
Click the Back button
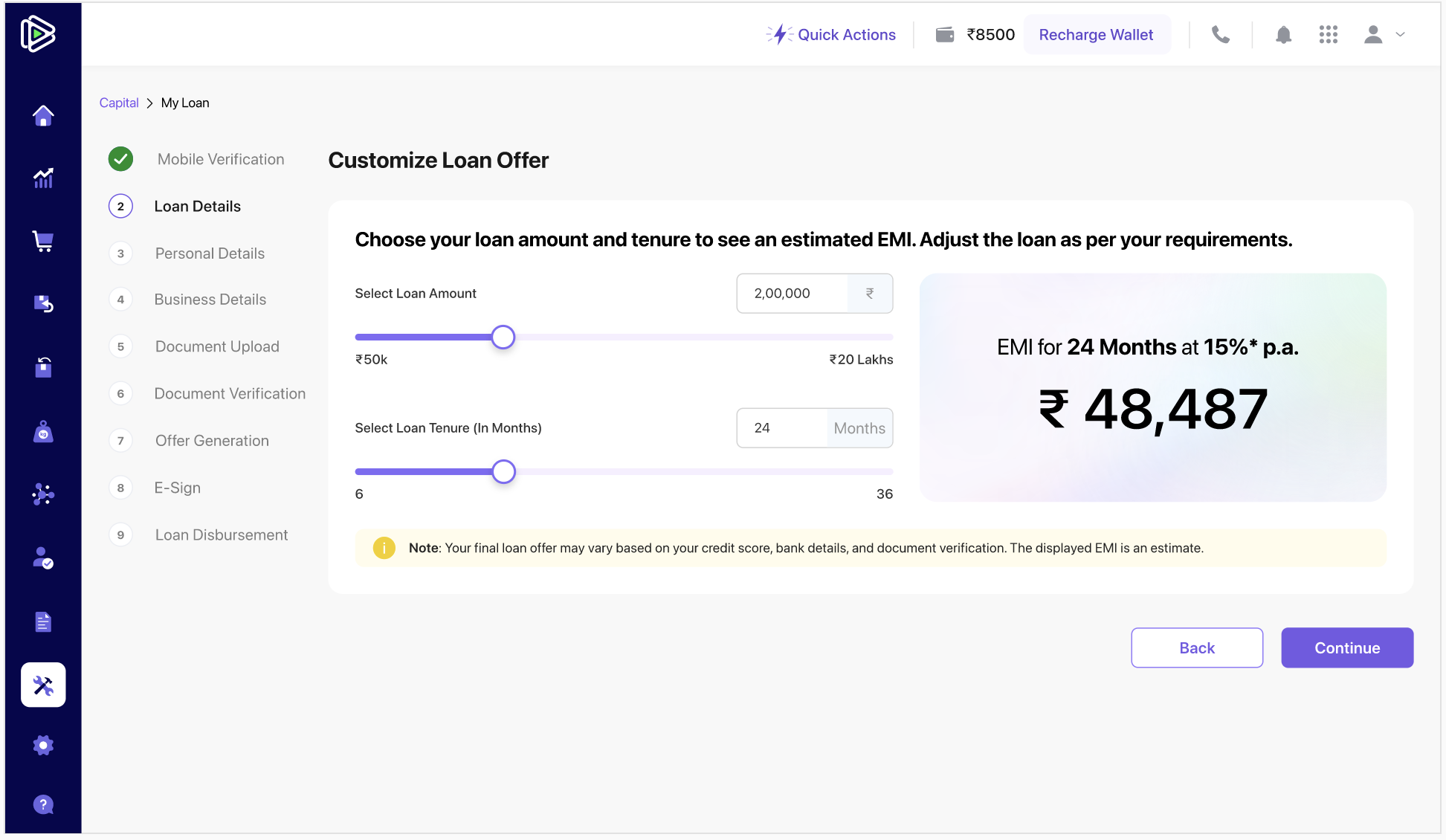tap(1196, 647)
